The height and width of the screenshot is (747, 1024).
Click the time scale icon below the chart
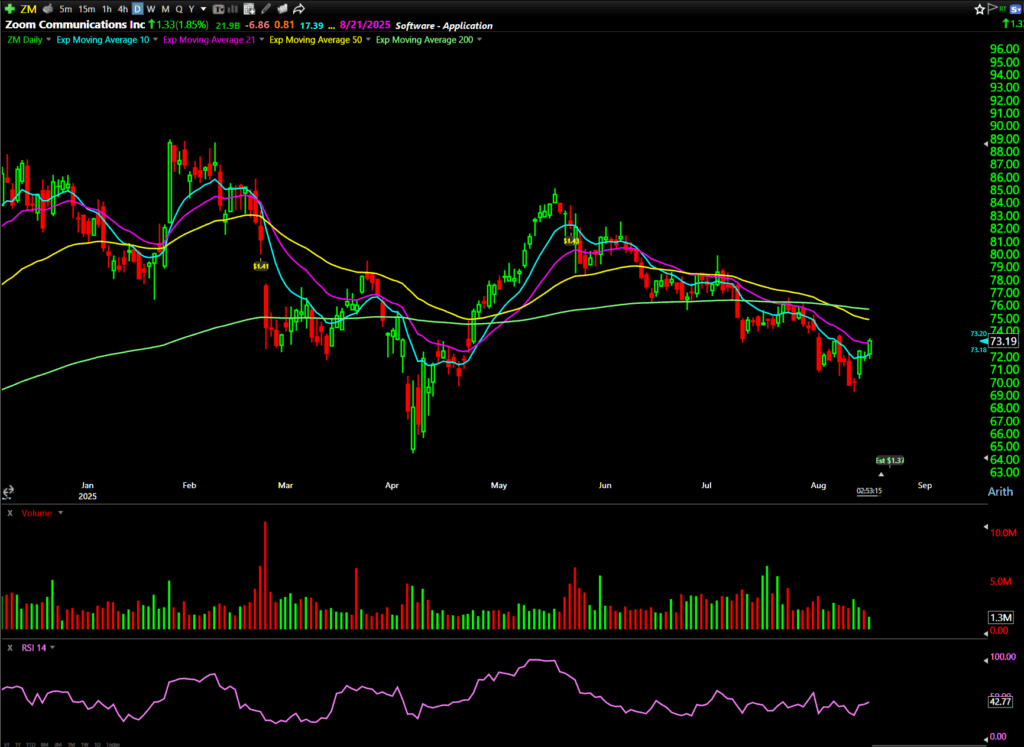[x=8, y=492]
